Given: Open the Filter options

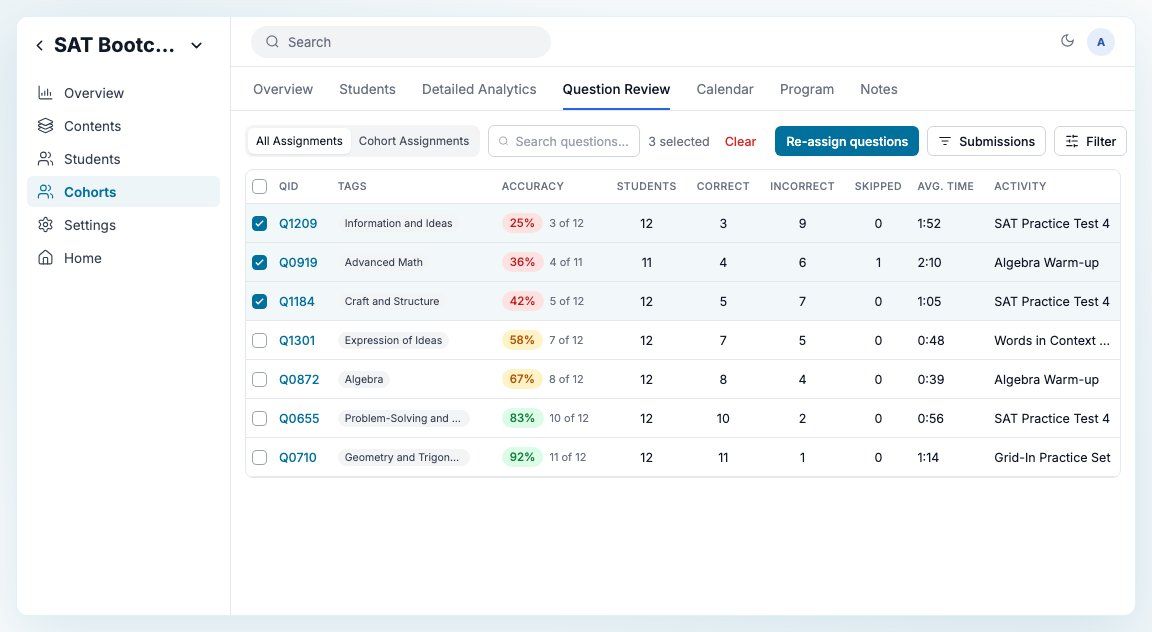Looking at the screenshot, I should pyautogui.click(x=1090, y=141).
